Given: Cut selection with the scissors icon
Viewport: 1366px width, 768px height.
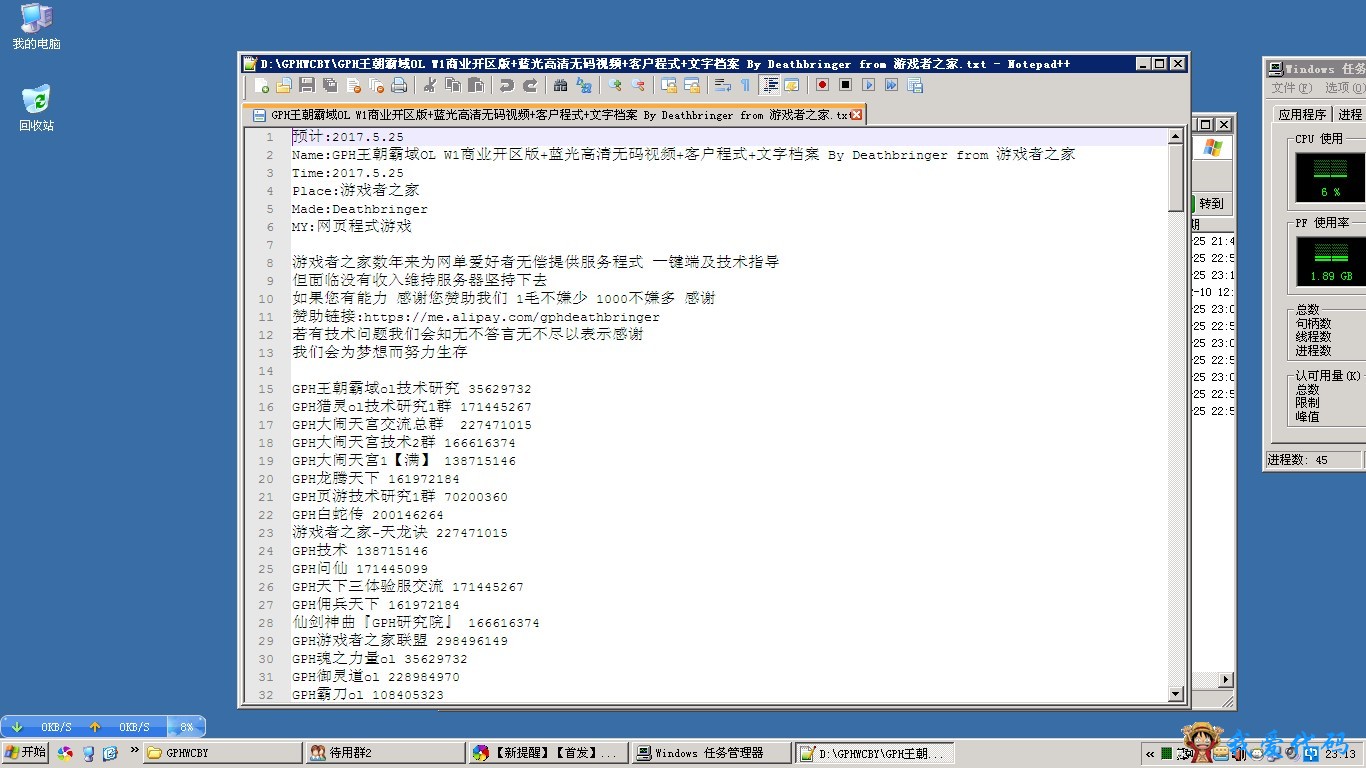Looking at the screenshot, I should (x=430, y=86).
